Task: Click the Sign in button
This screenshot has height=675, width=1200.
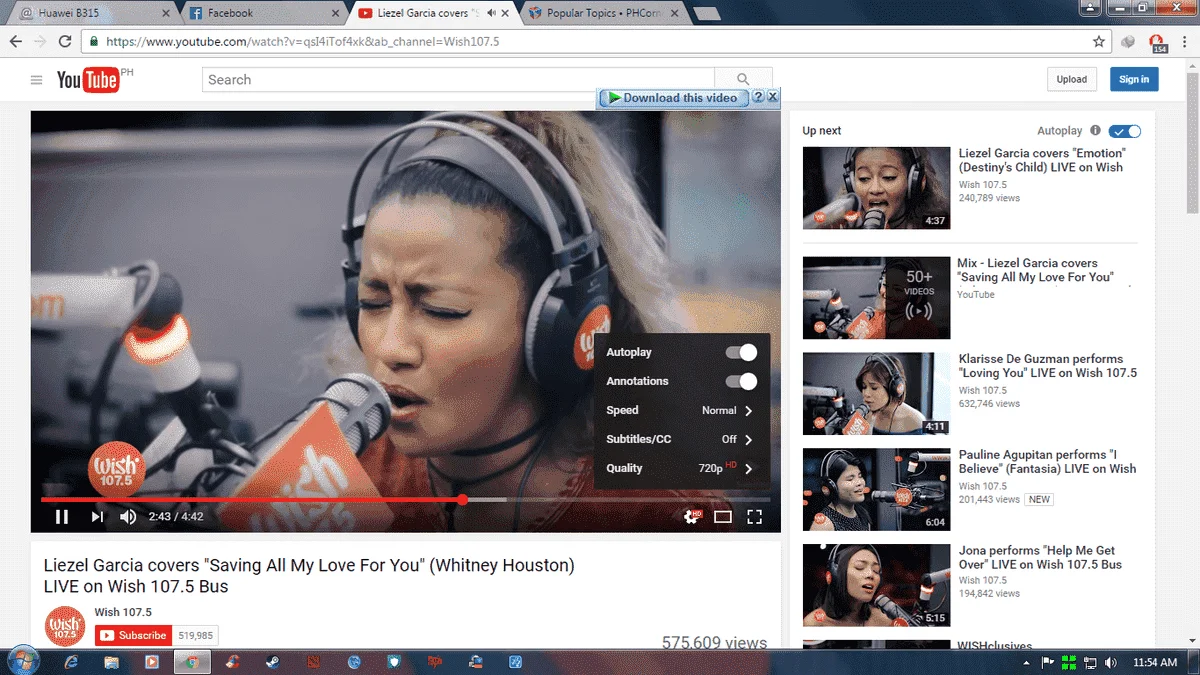Action: pos(1134,79)
